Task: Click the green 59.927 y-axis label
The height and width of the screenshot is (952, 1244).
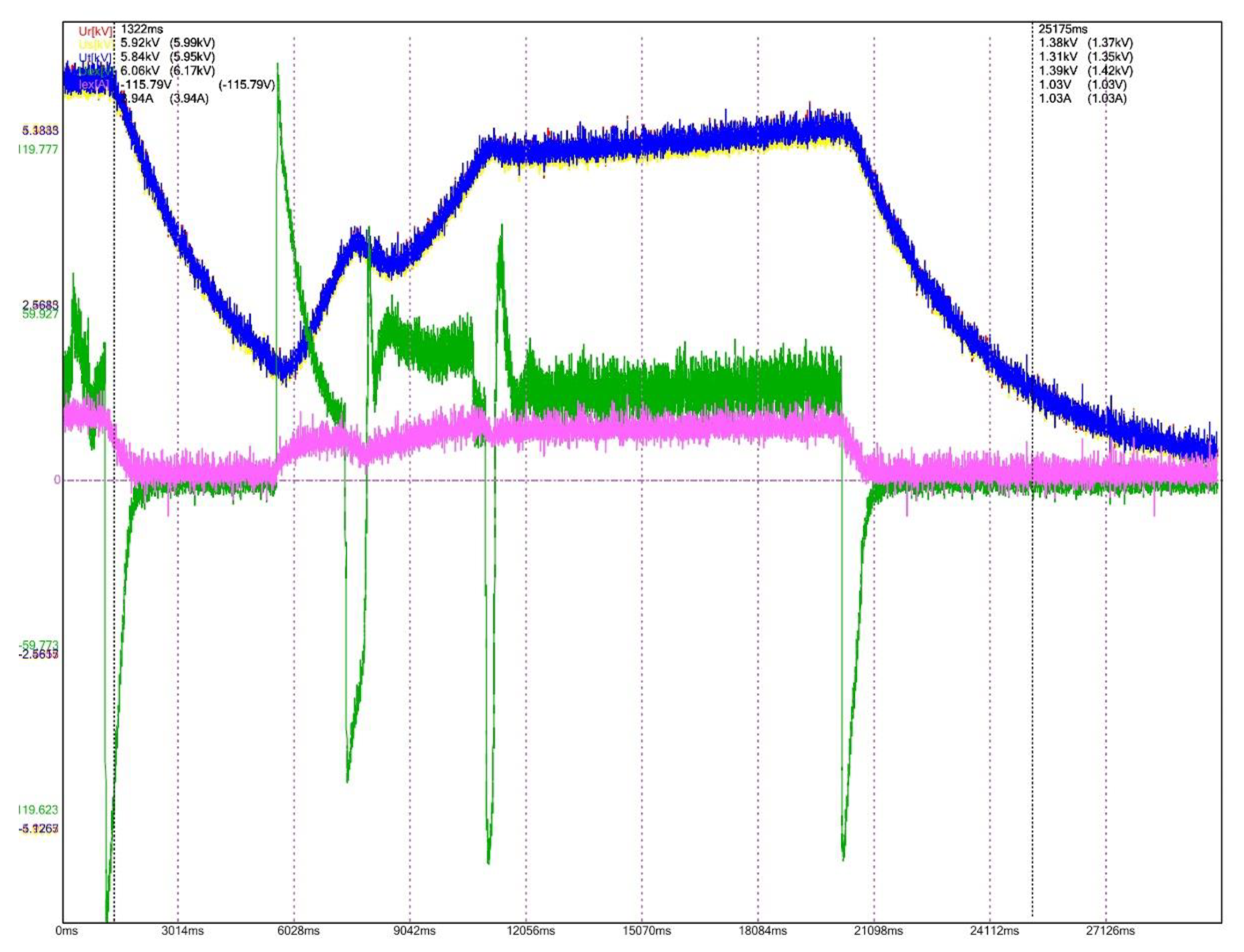Action: [x=40, y=315]
